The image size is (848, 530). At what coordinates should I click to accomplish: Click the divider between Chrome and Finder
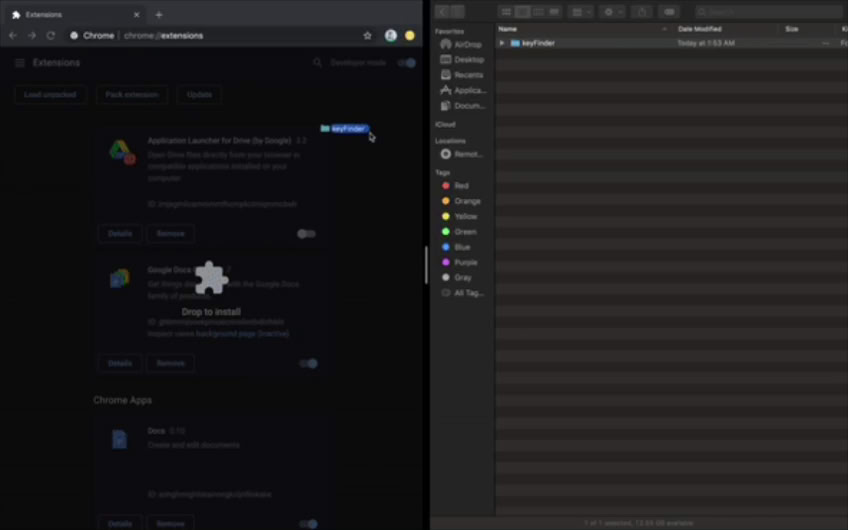pyautogui.click(x=426, y=265)
